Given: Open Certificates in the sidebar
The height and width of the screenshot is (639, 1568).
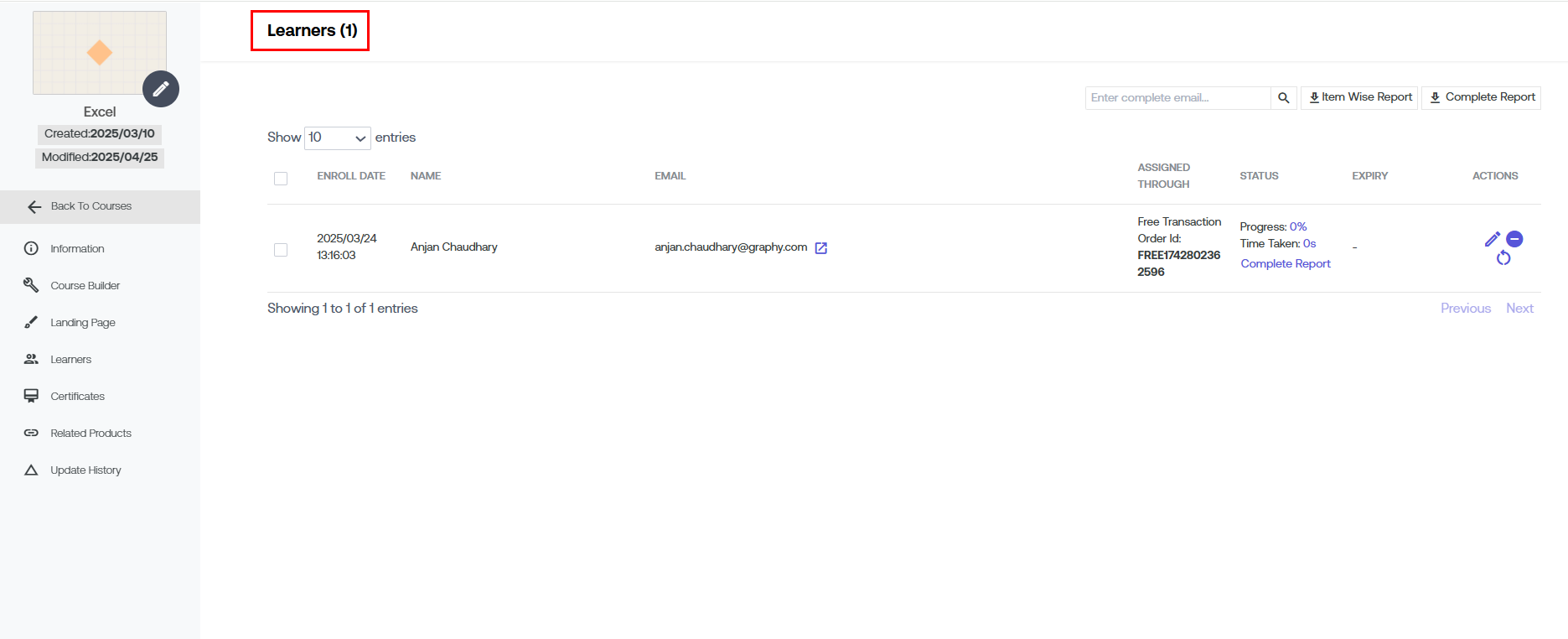Looking at the screenshot, I should [x=77, y=397].
